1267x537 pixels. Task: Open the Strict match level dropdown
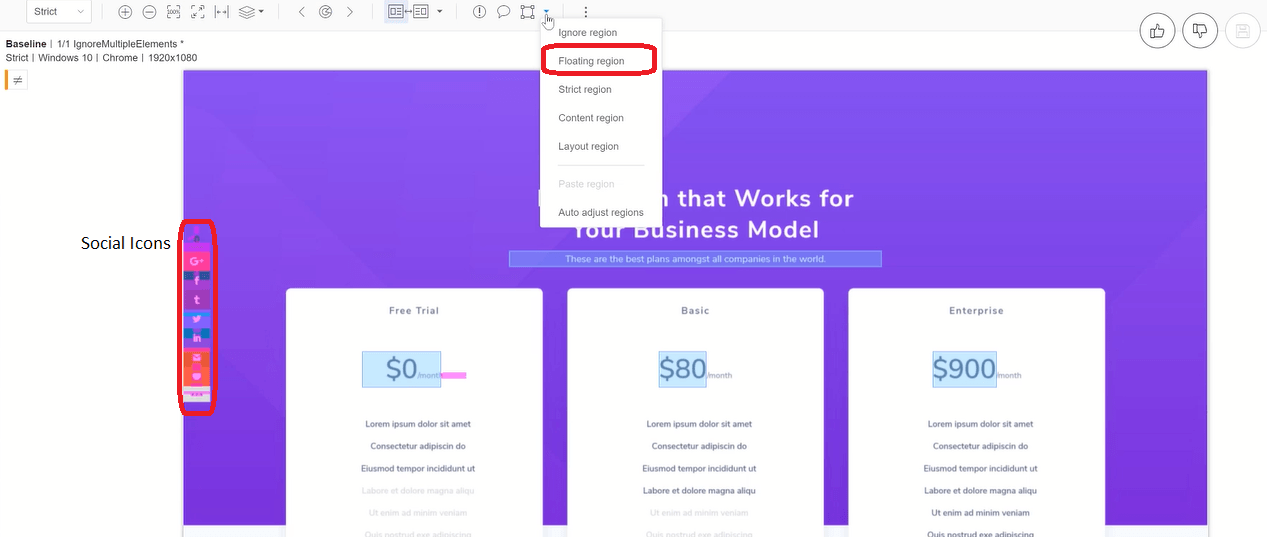coord(59,12)
